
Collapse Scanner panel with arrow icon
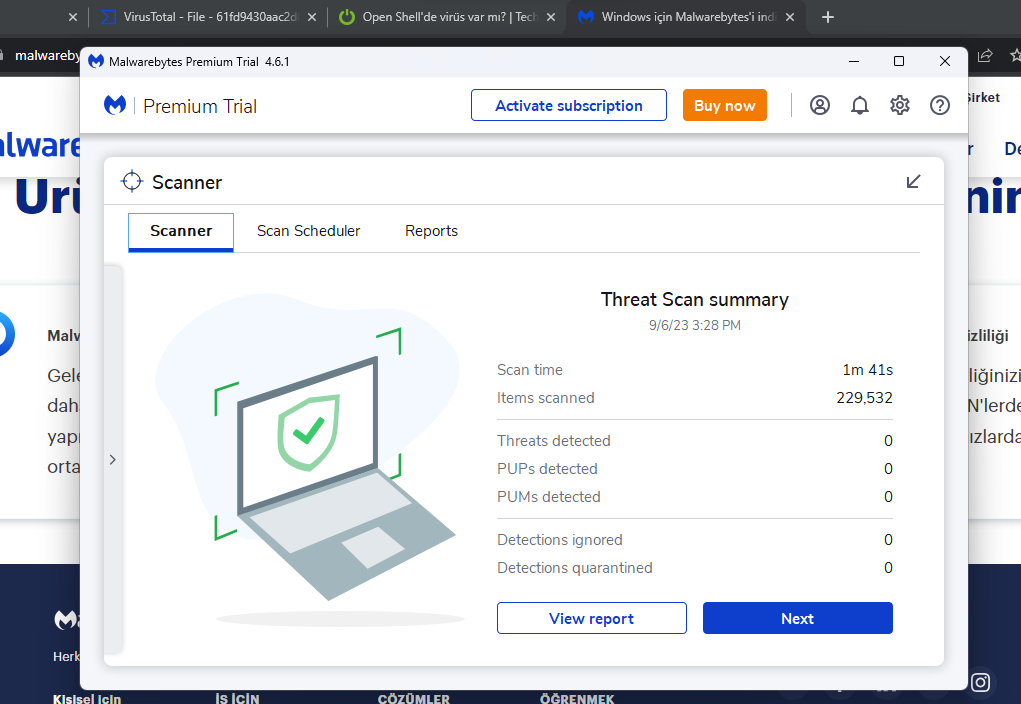[914, 181]
